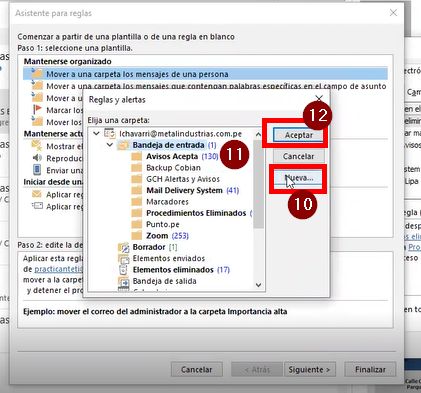
Task: Click the GCH Alertas y Avisos folder icon
Action: [137, 179]
